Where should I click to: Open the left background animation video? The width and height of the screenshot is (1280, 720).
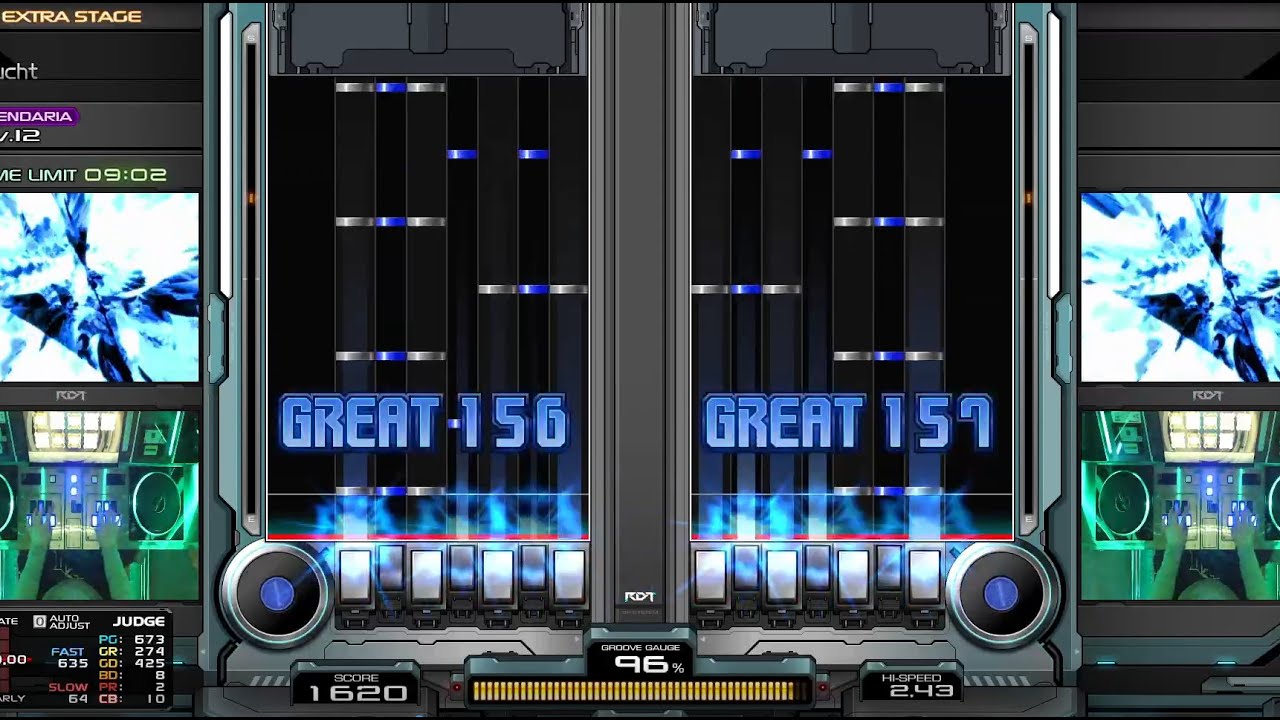point(99,287)
